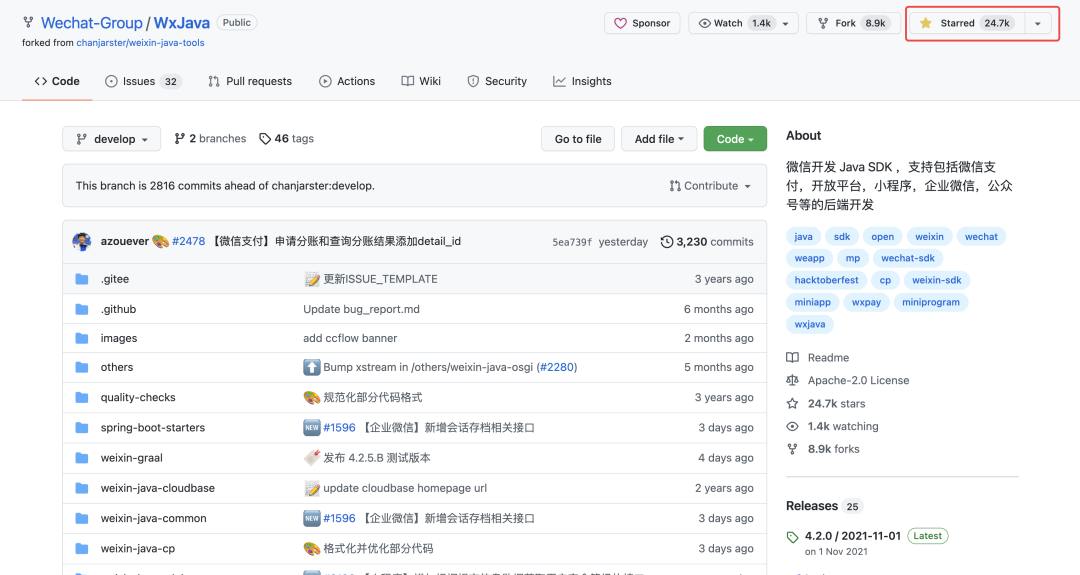The image size is (1080, 575).
Task: Open the spring-boot-starters folder
Action: coord(153,428)
